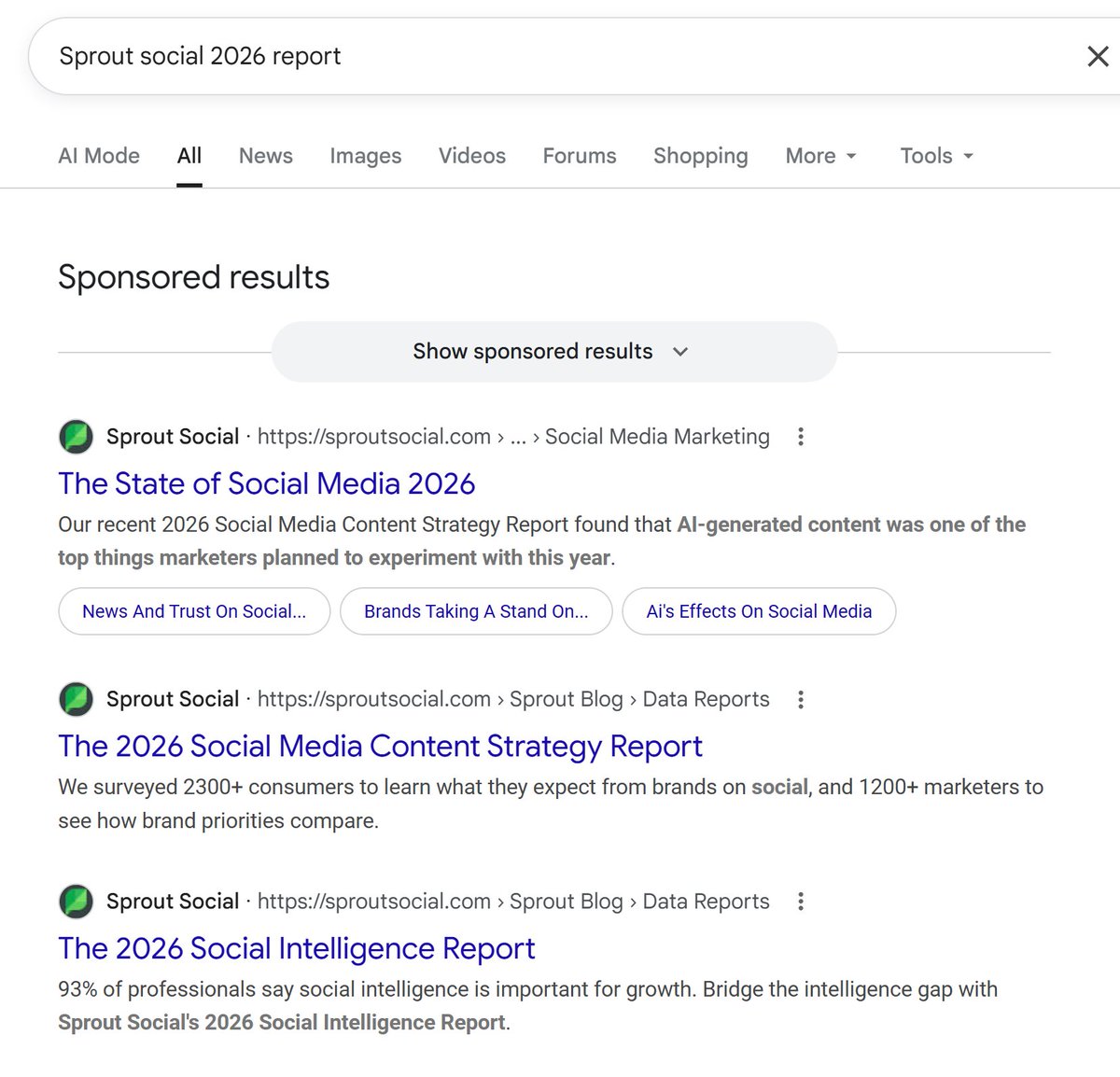Open the Tools dropdown

point(936,156)
